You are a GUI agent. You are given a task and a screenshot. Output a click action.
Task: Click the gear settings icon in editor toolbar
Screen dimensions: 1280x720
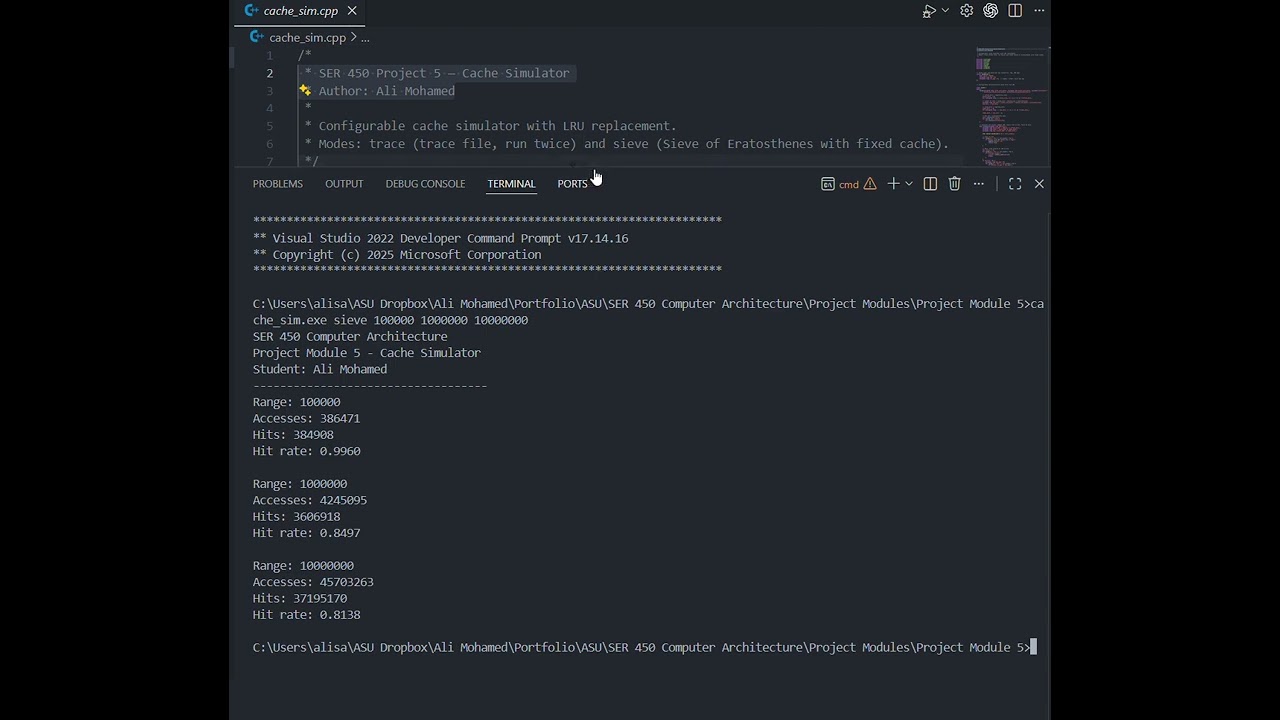[x=966, y=11]
